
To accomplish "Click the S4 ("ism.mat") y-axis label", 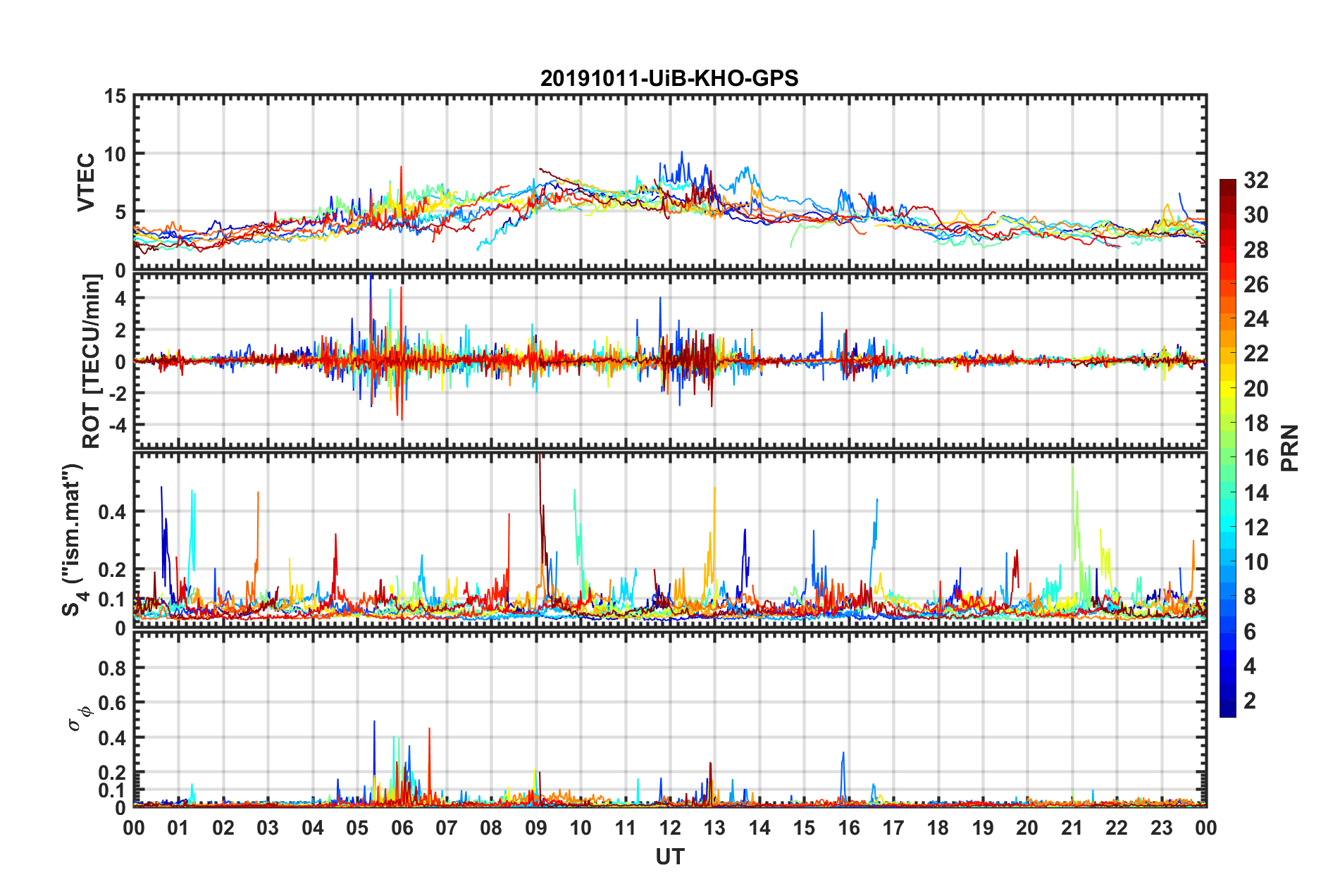I will tap(75, 540).
